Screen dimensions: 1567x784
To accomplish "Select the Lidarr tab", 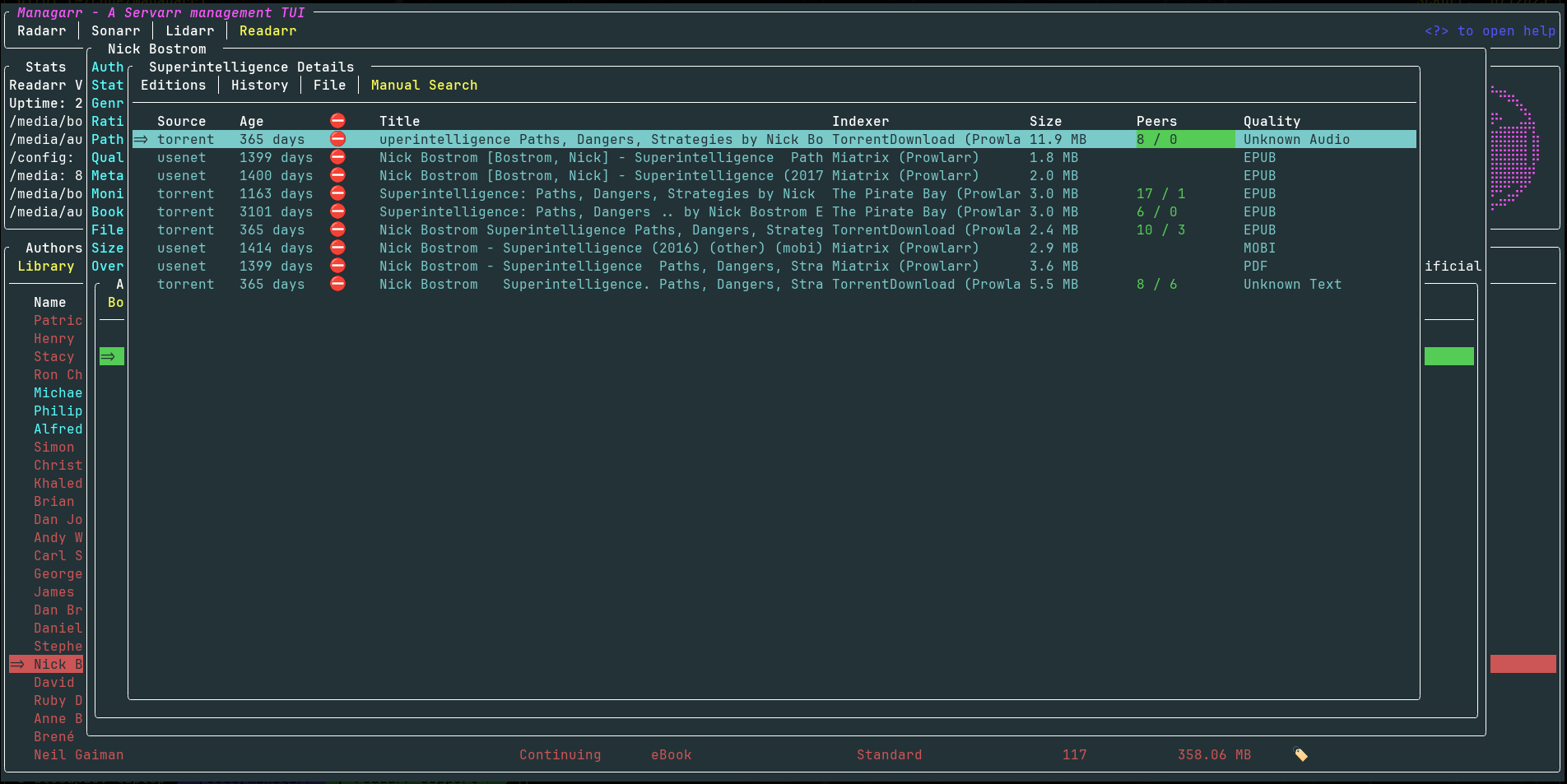I will tap(189, 30).
